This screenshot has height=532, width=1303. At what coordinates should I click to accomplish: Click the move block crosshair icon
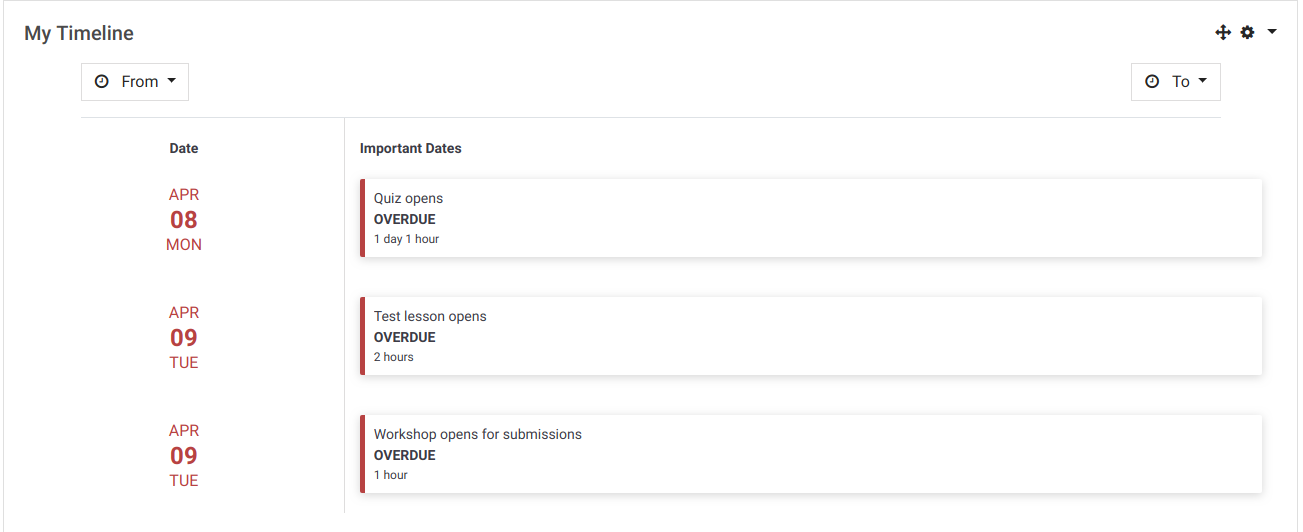pyautogui.click(x=1222, y=33)
